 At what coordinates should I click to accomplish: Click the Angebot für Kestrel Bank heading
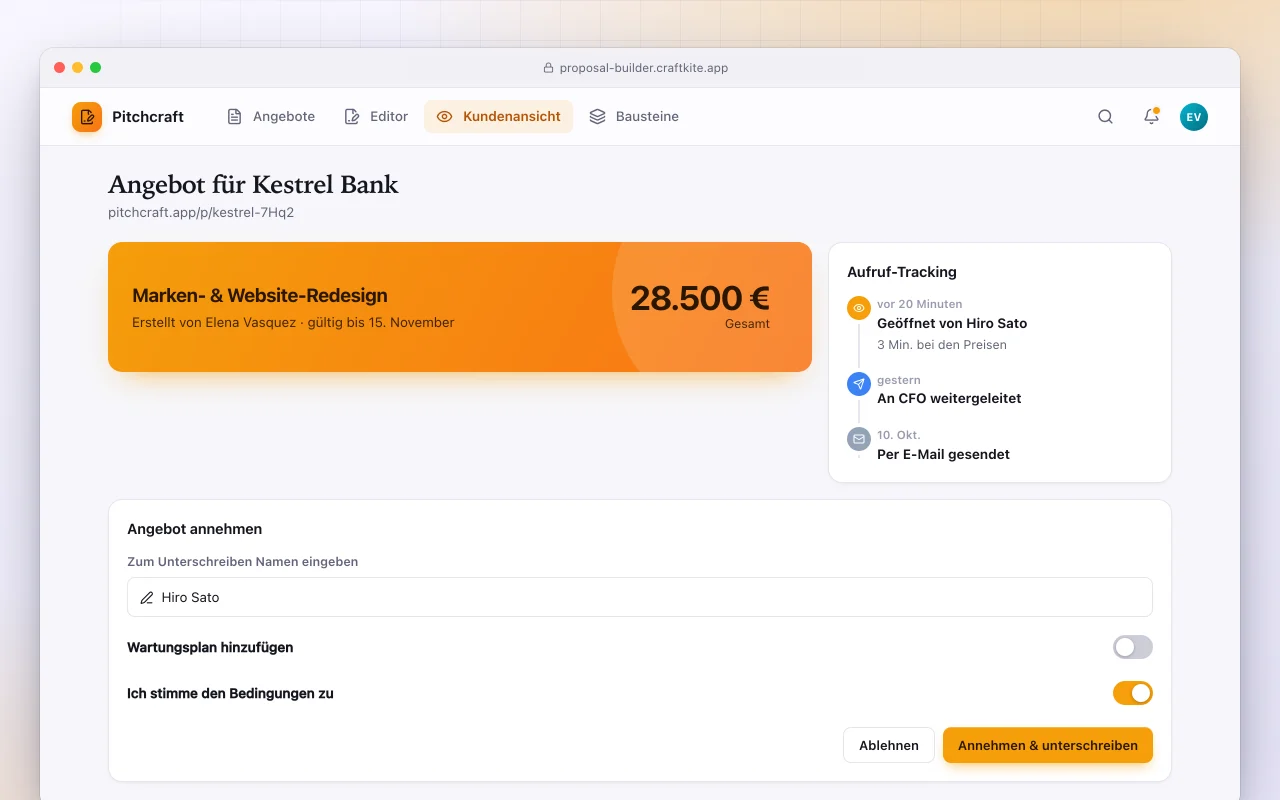pos(253,185)
